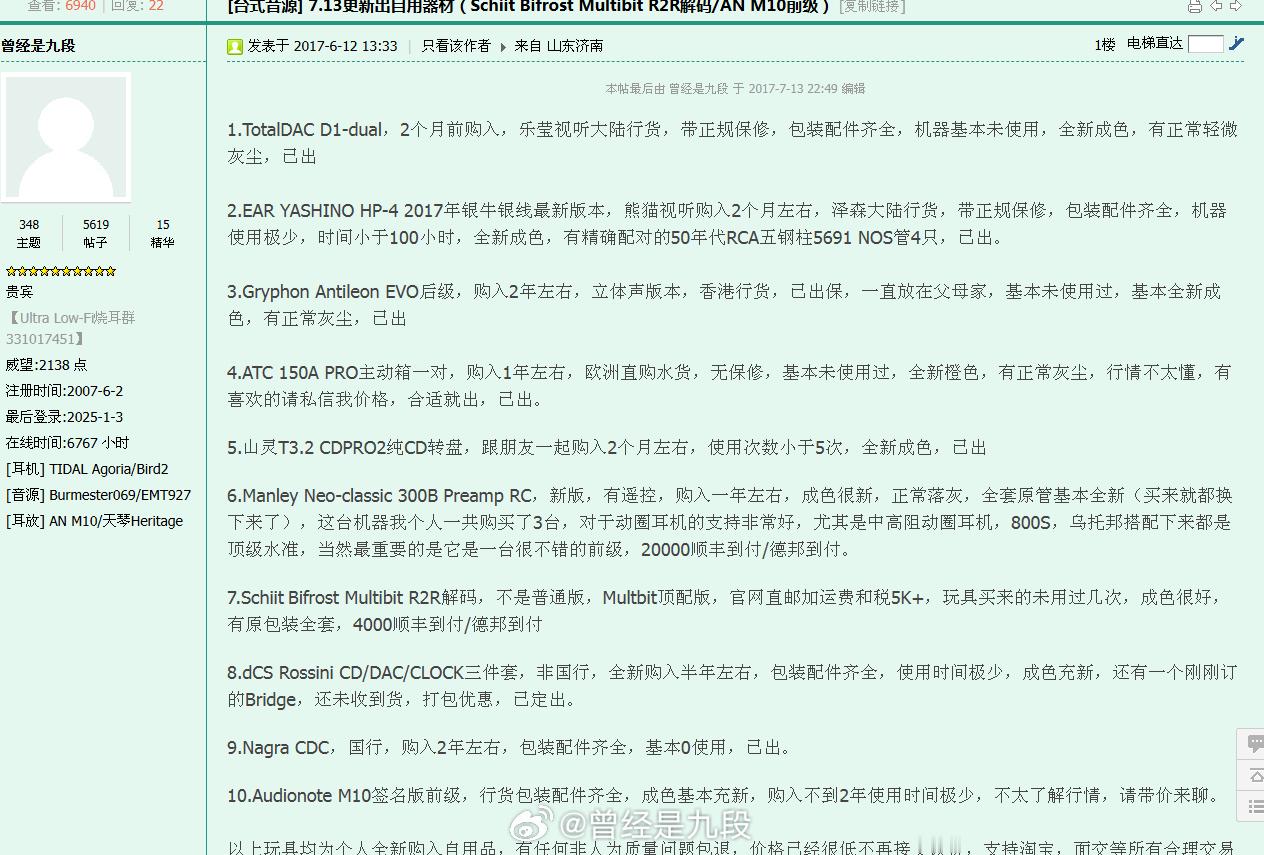1264x855 pixels.
Task: Click the green author icon before 发表于
Action: coord(235,46)
